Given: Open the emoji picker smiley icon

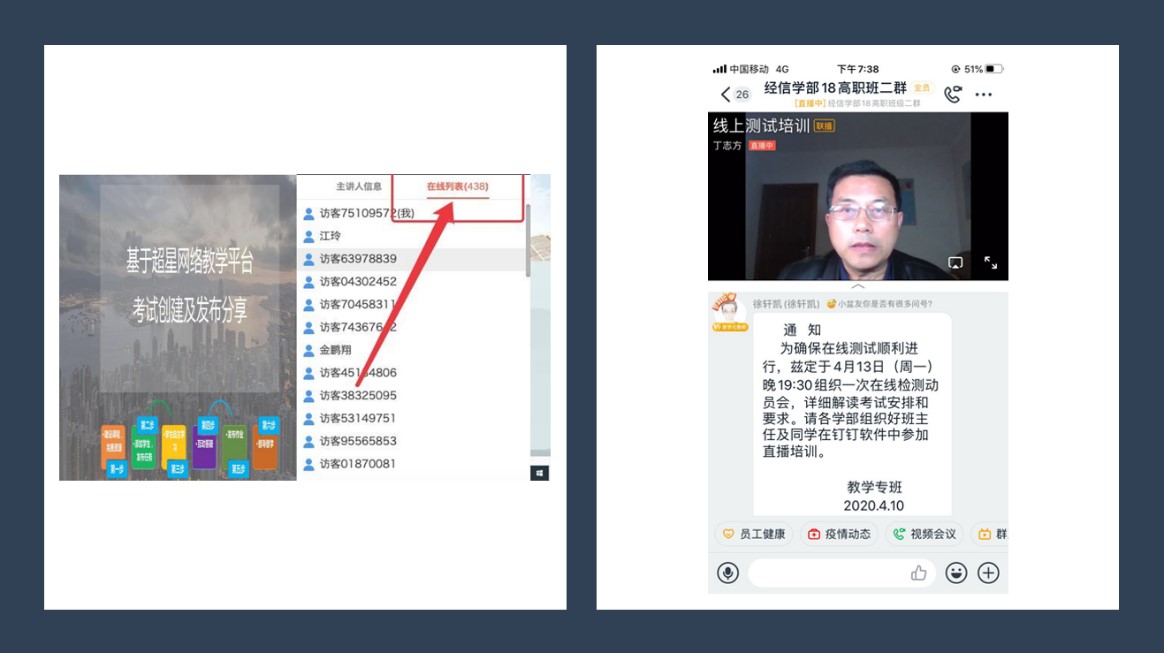Looking at the screenshot, I should click(x=956, y=573).
